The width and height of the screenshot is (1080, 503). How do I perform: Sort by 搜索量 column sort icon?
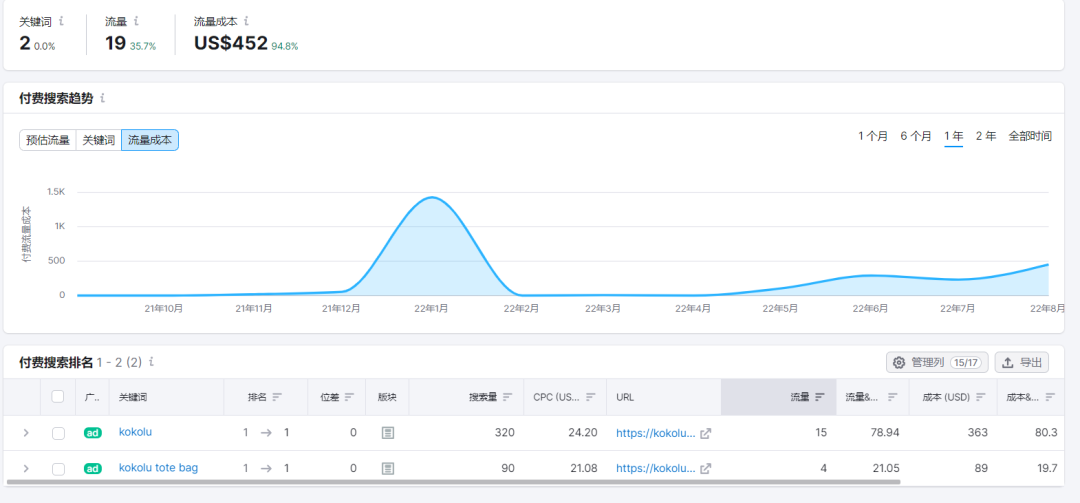point(508,397)
